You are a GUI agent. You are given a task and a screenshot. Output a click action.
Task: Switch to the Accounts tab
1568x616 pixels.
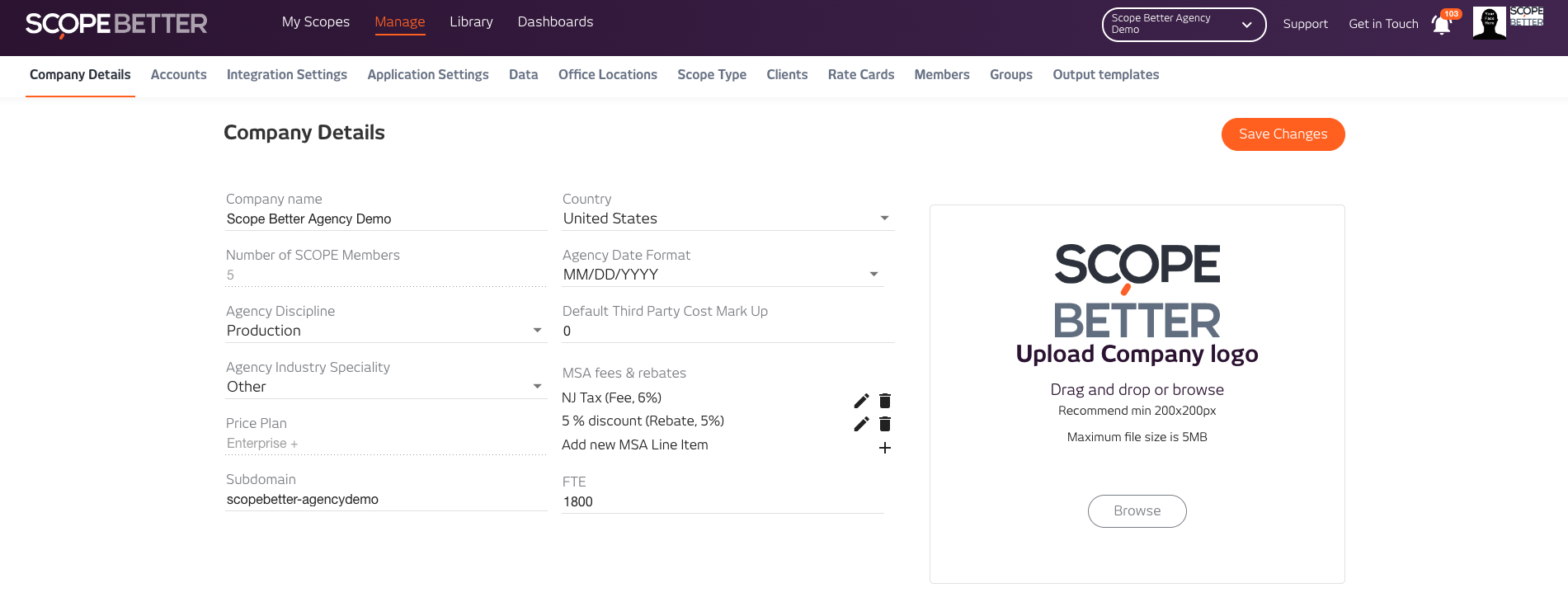[x=178, y=75]
